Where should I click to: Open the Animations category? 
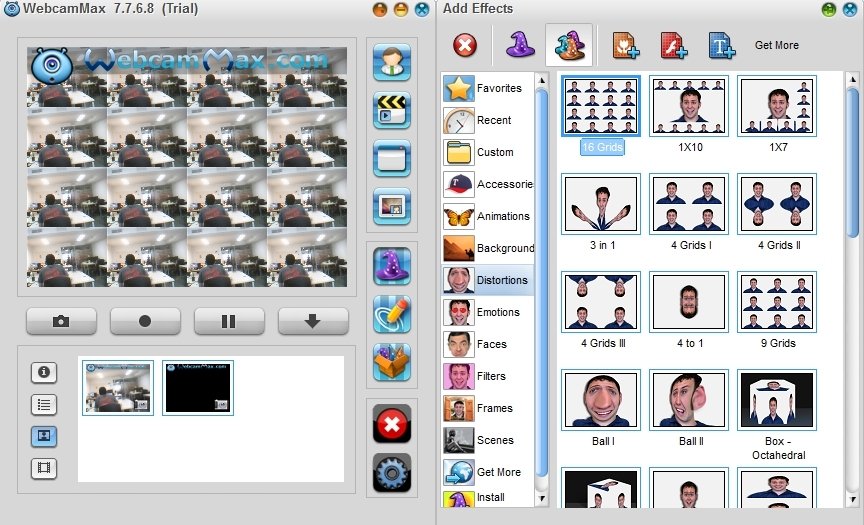[x=488, y=216]
